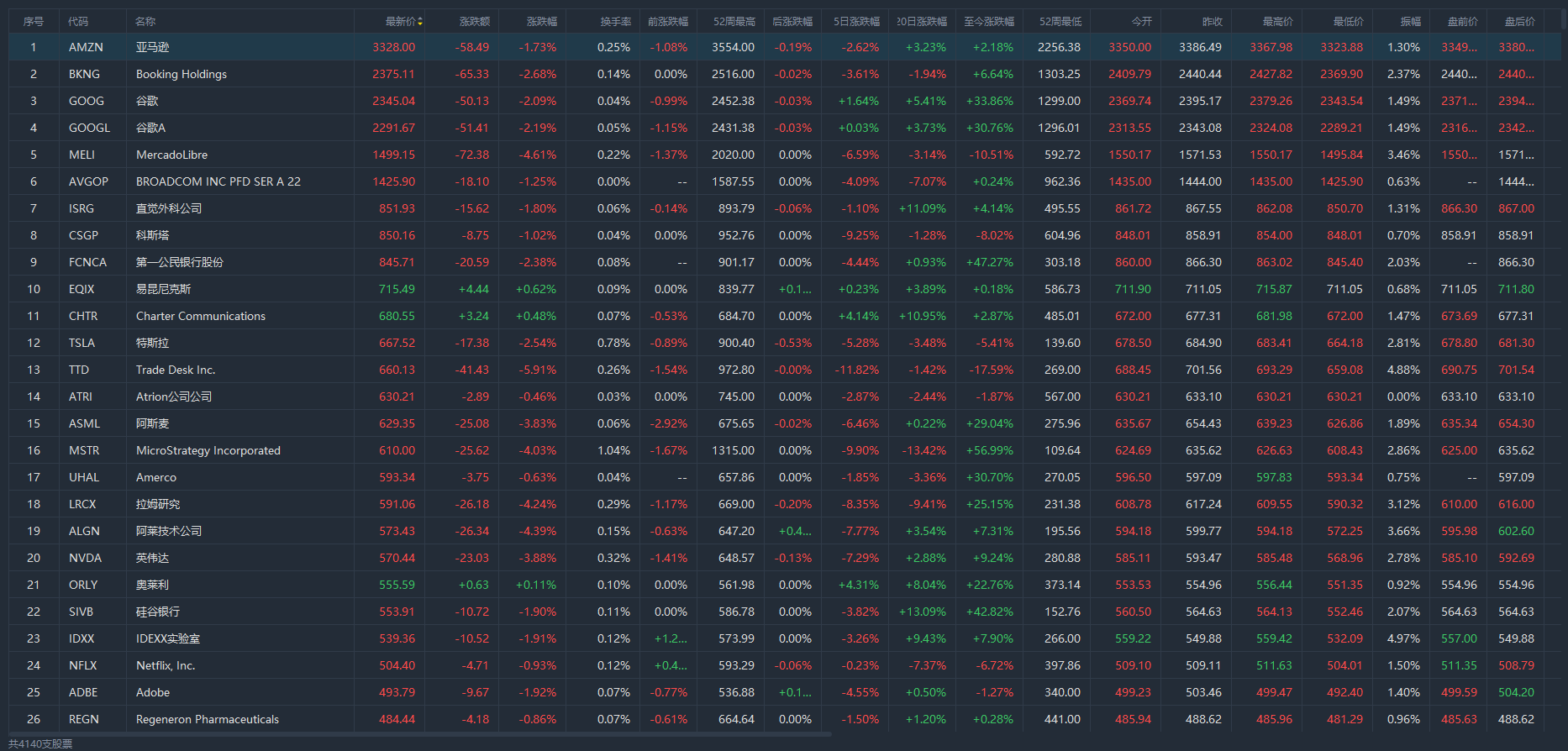This screenshot has width=1568, height=751.
Task: Click the 最低价 column header
Action: [1349, 22]
